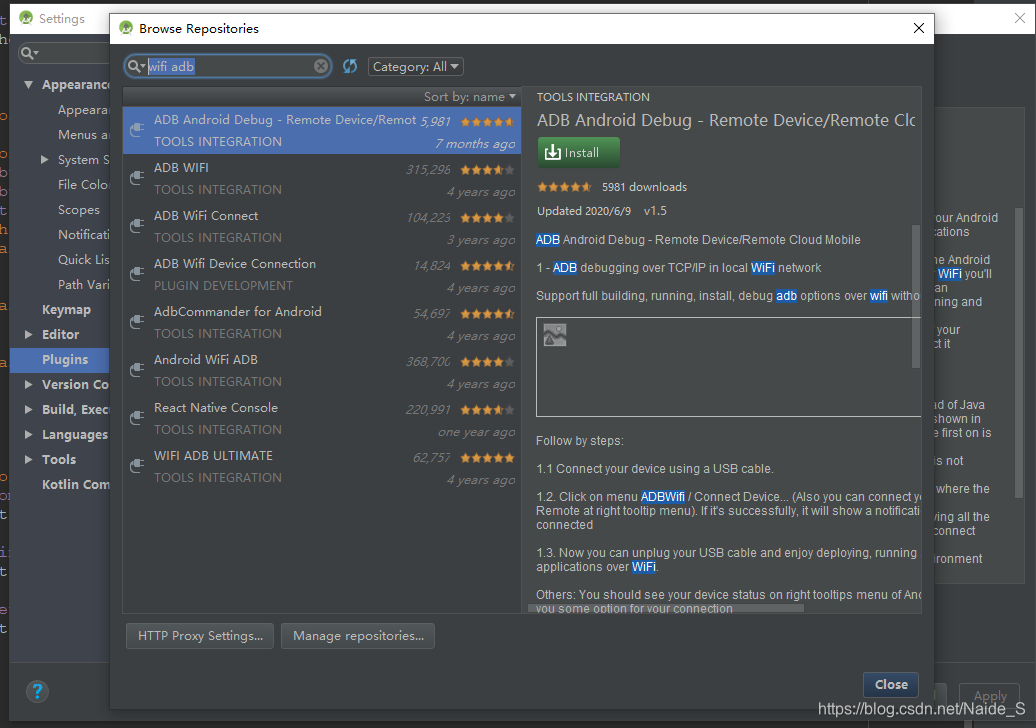Click the Settings window search magnifier icon

29,53
